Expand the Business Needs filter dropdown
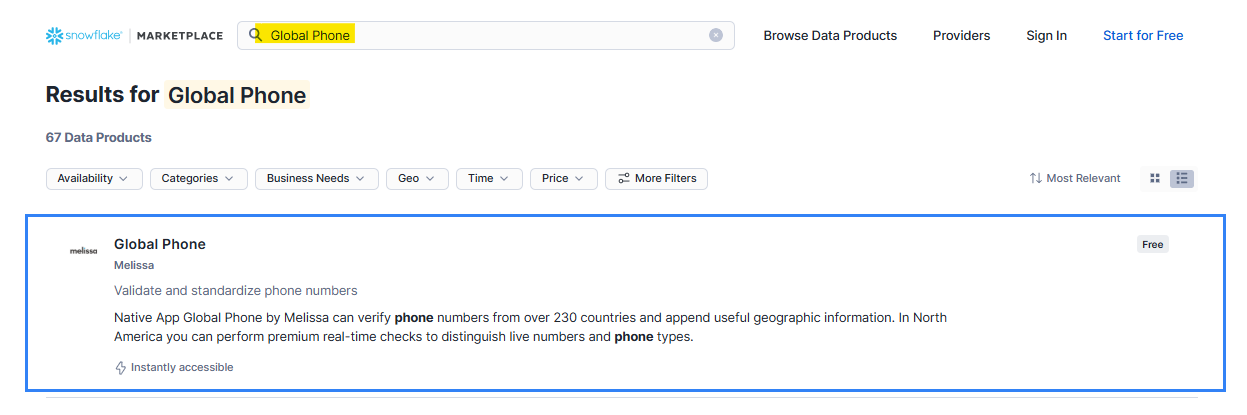The height and width of the screenshot is (415, 1247). point(317,178)
